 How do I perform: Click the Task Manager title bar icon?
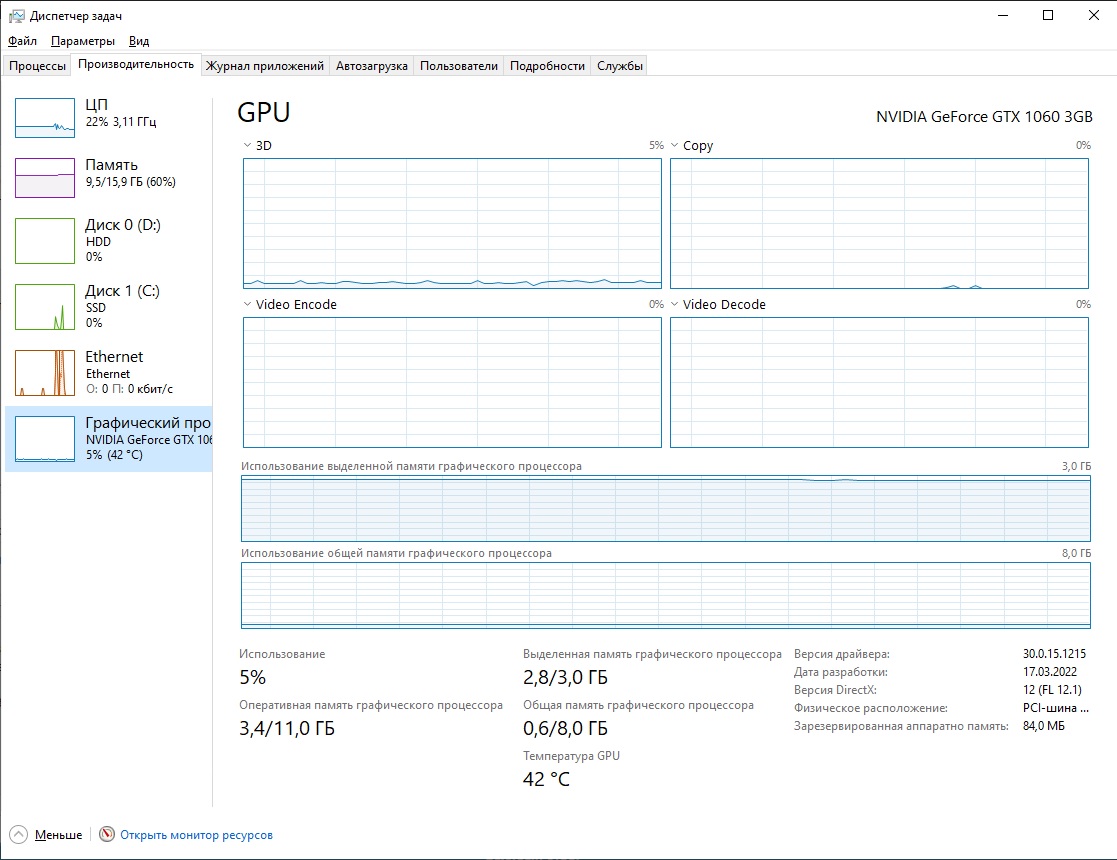pyautogui.click(x=17, y=16)
